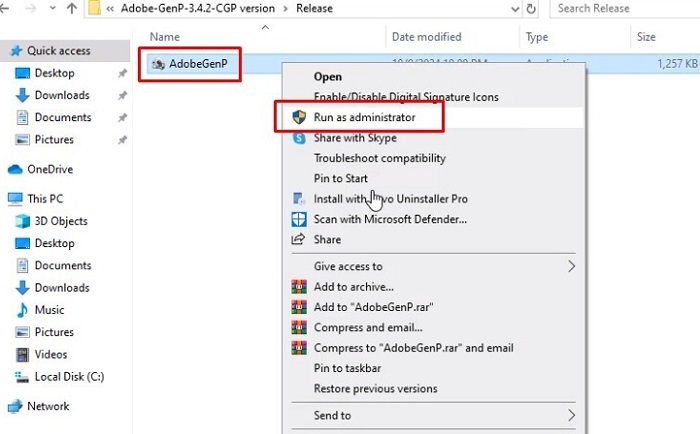Click the OneDrive cloud icon in sidebar
This screenshot has width=700, height=434.
point(15,169)
